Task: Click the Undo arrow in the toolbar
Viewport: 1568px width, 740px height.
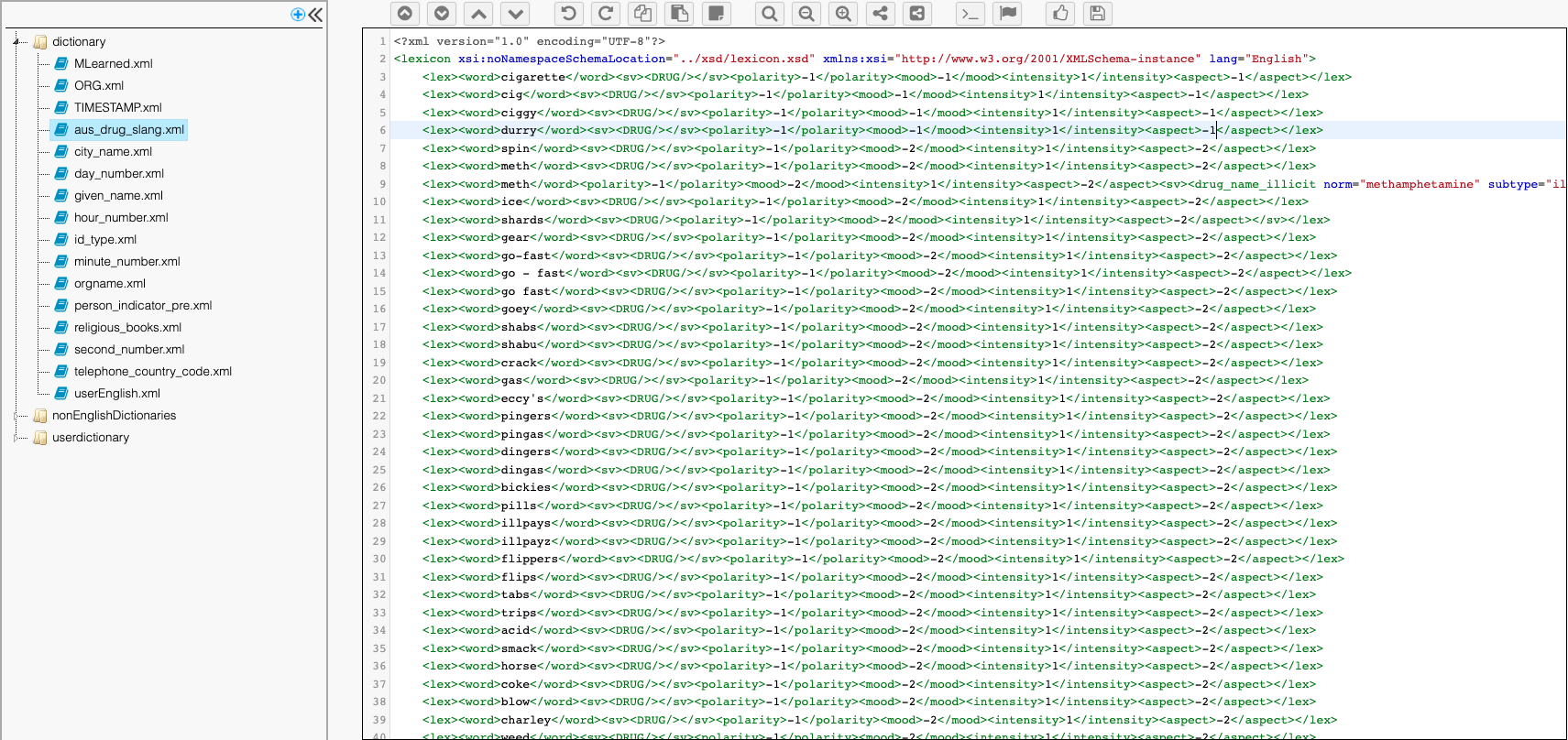Action: point(568,14)
